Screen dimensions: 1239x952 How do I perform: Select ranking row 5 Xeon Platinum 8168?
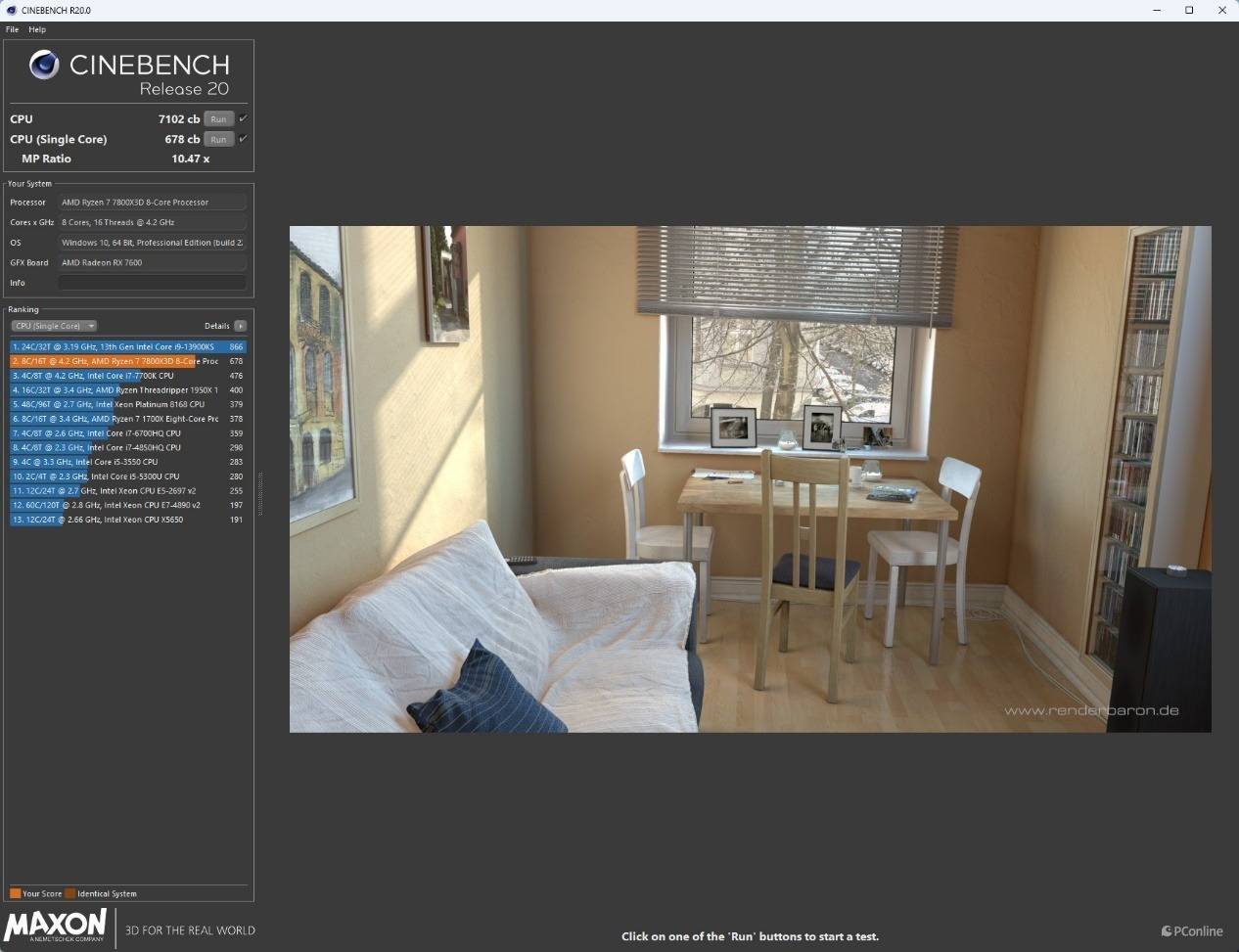click(x=128, y=404)
